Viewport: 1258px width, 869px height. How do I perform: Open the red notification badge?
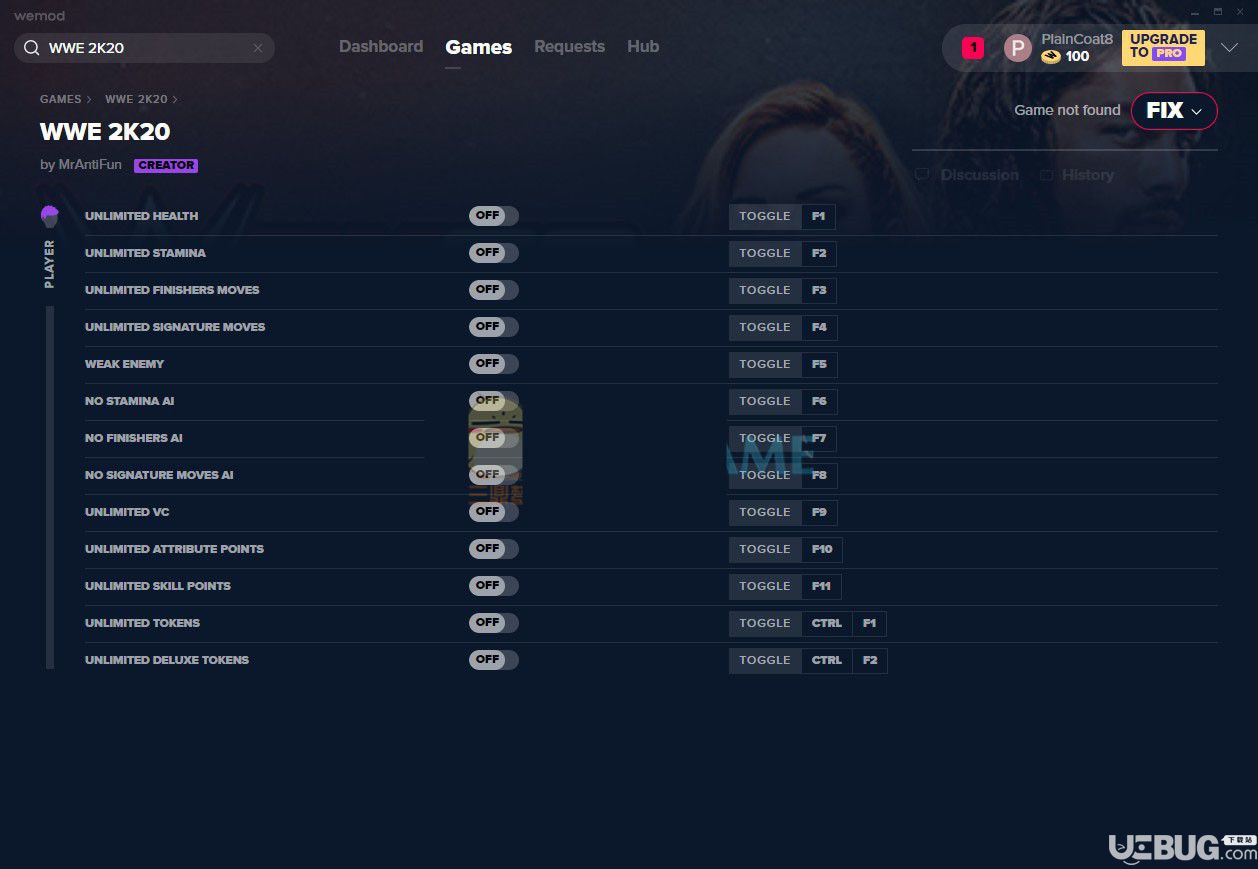[972, 48]
